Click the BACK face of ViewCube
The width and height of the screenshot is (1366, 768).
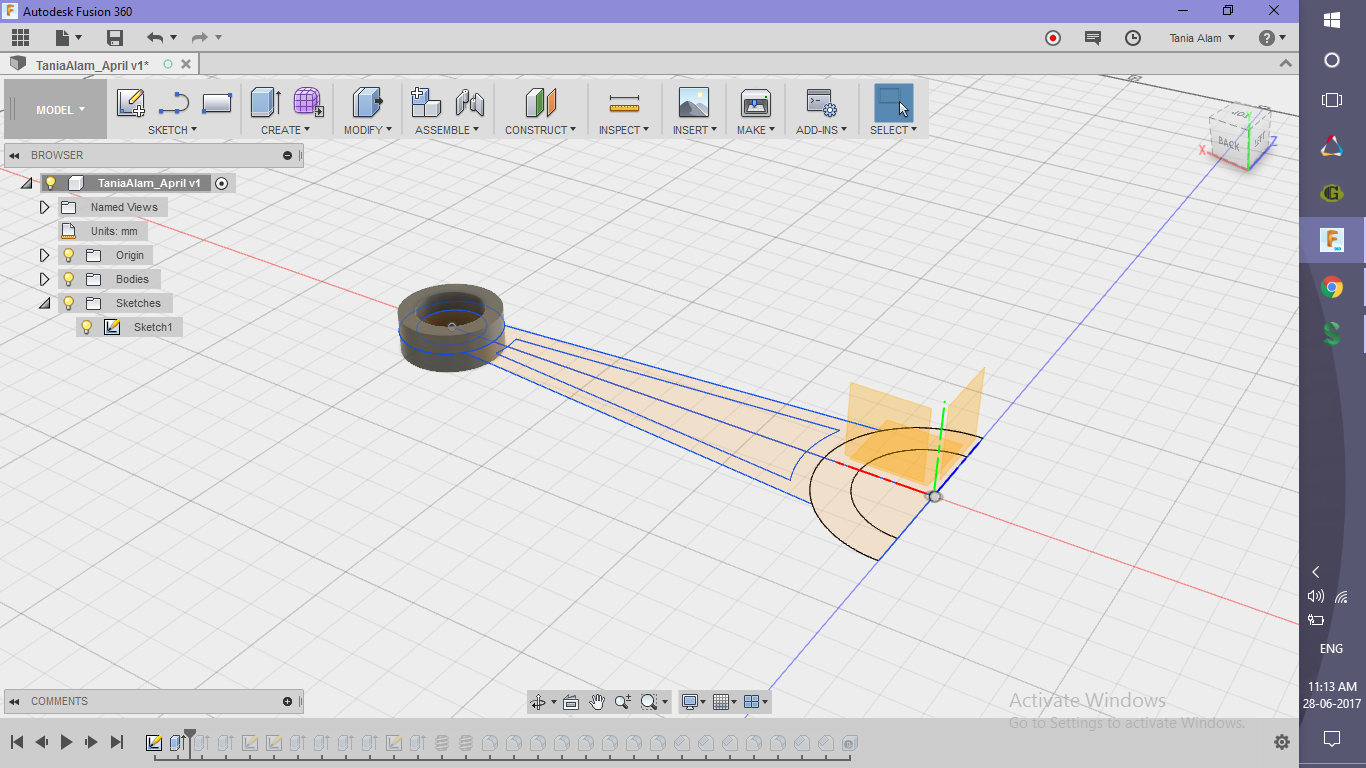click(x=1228, y=143)
